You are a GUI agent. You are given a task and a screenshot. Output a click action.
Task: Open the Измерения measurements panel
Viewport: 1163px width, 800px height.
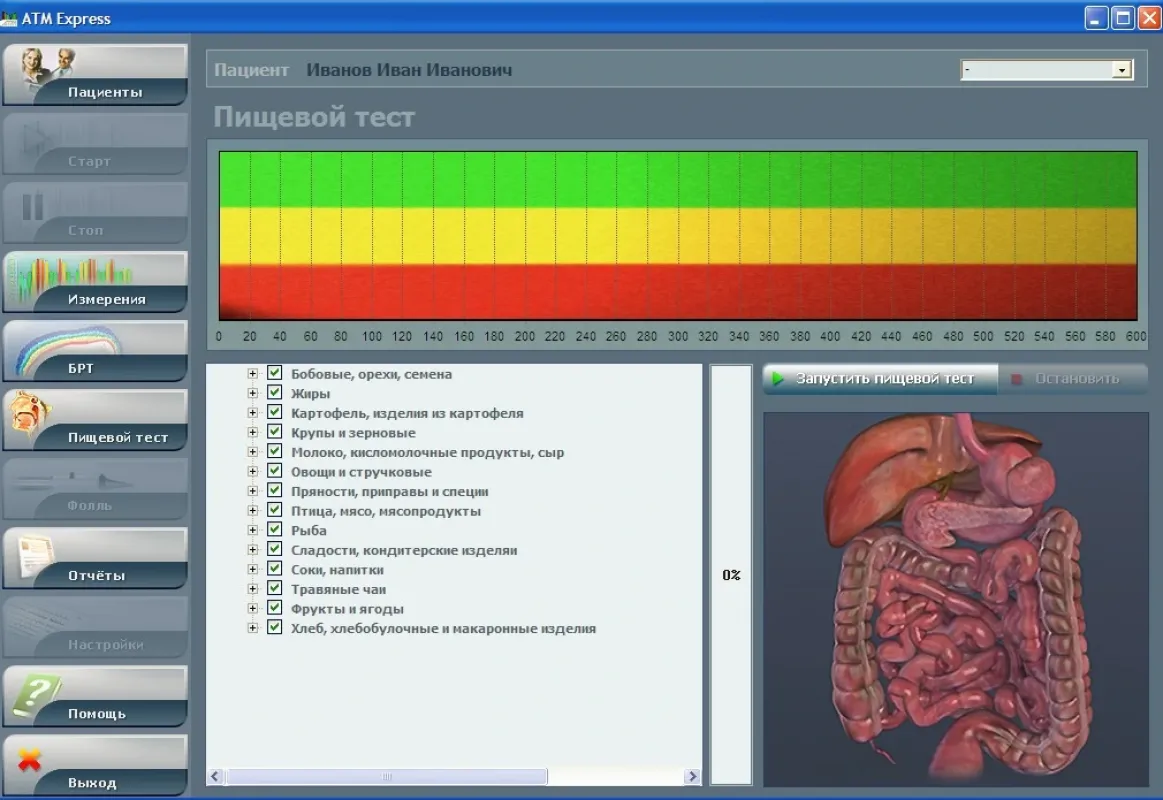[94, 282]
